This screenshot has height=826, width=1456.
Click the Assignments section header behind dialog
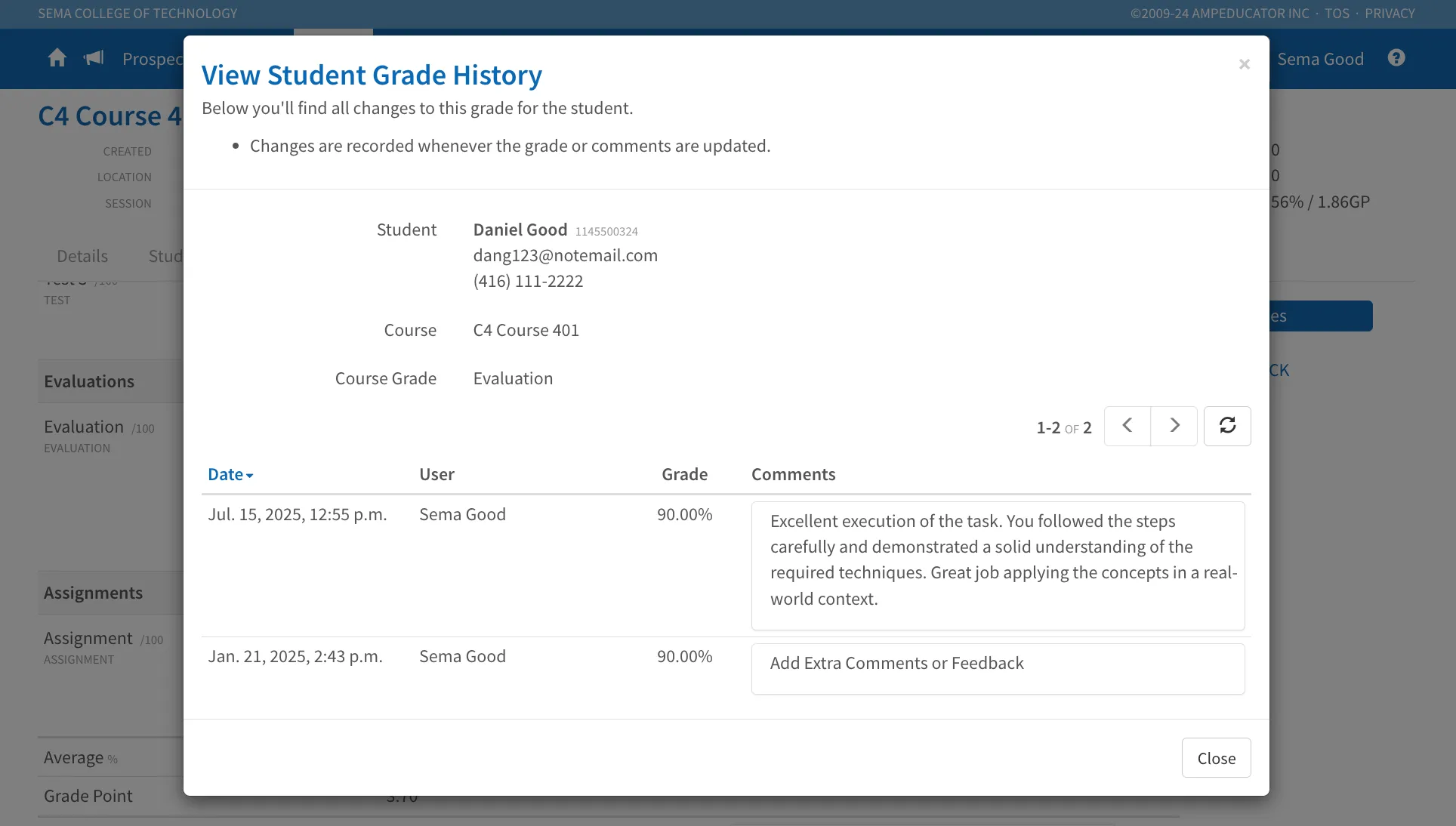93,593
